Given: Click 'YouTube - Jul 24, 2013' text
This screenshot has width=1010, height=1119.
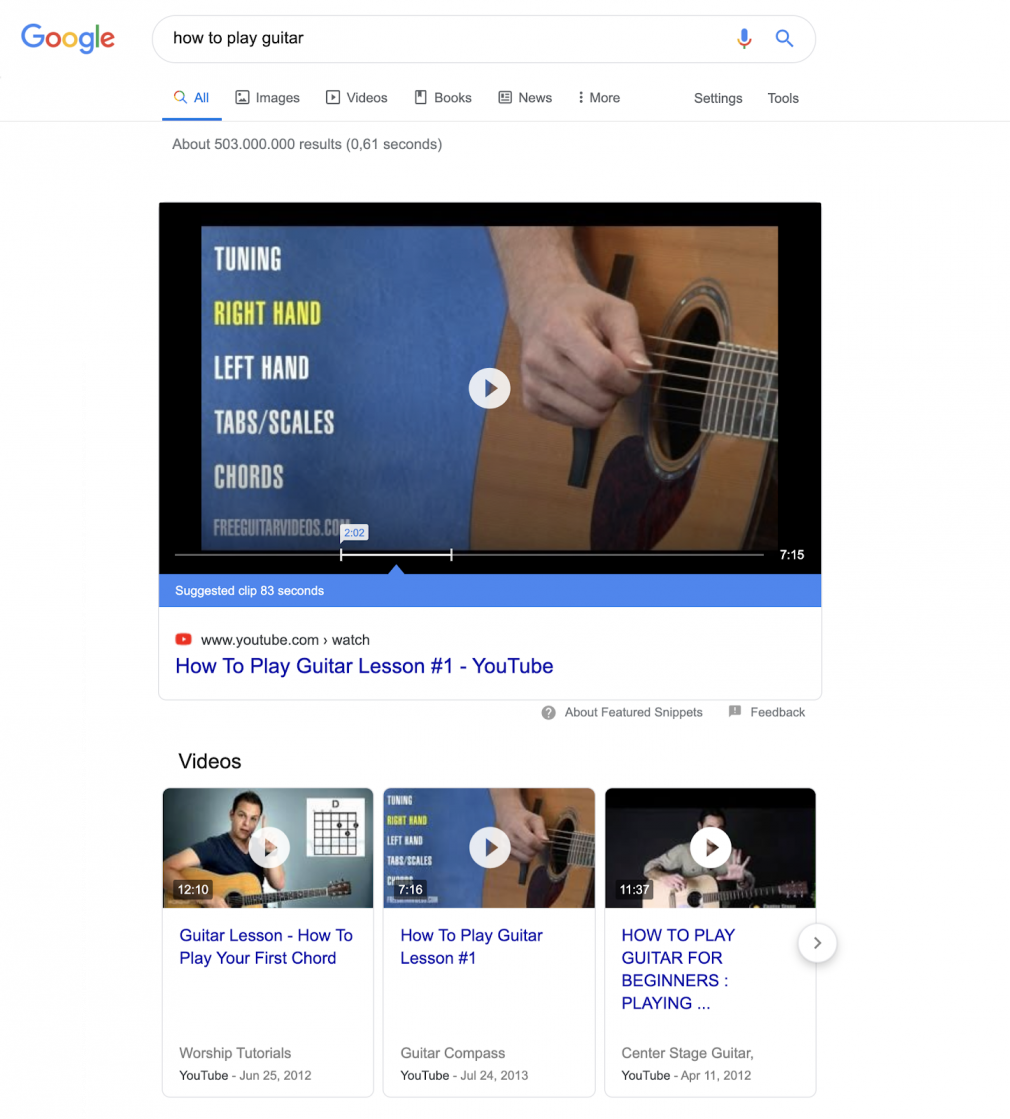Looking at the screenshot, I should 464,1075.
